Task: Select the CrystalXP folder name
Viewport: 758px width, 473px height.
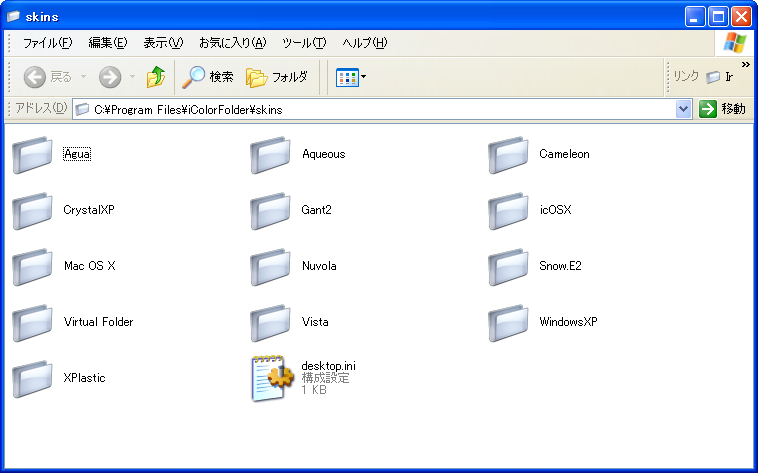Action: [x=89, y=210]
